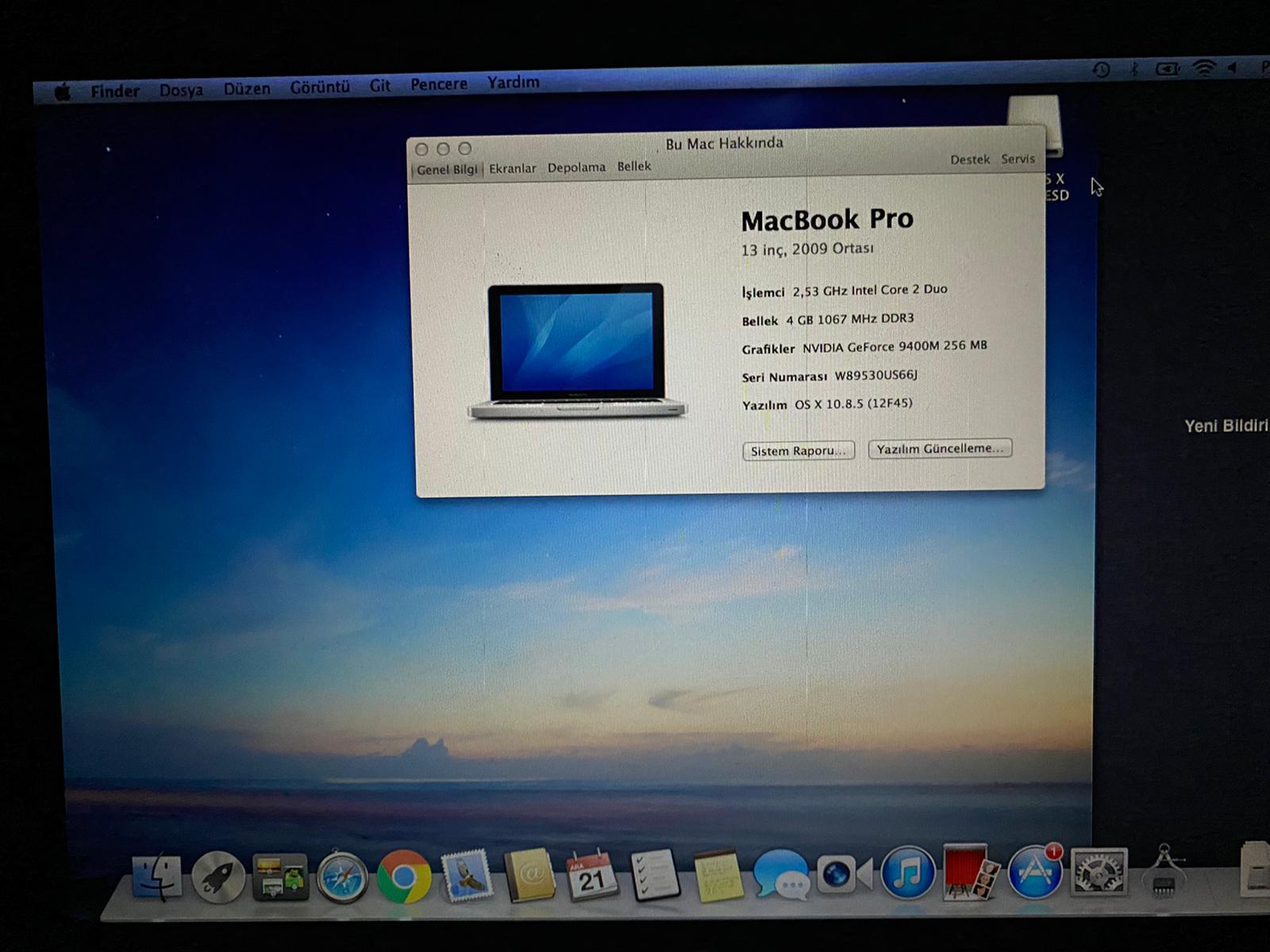1270x952 pixels.
Task: Click serial number 'W89530US66J'
Action: point(876,375)
